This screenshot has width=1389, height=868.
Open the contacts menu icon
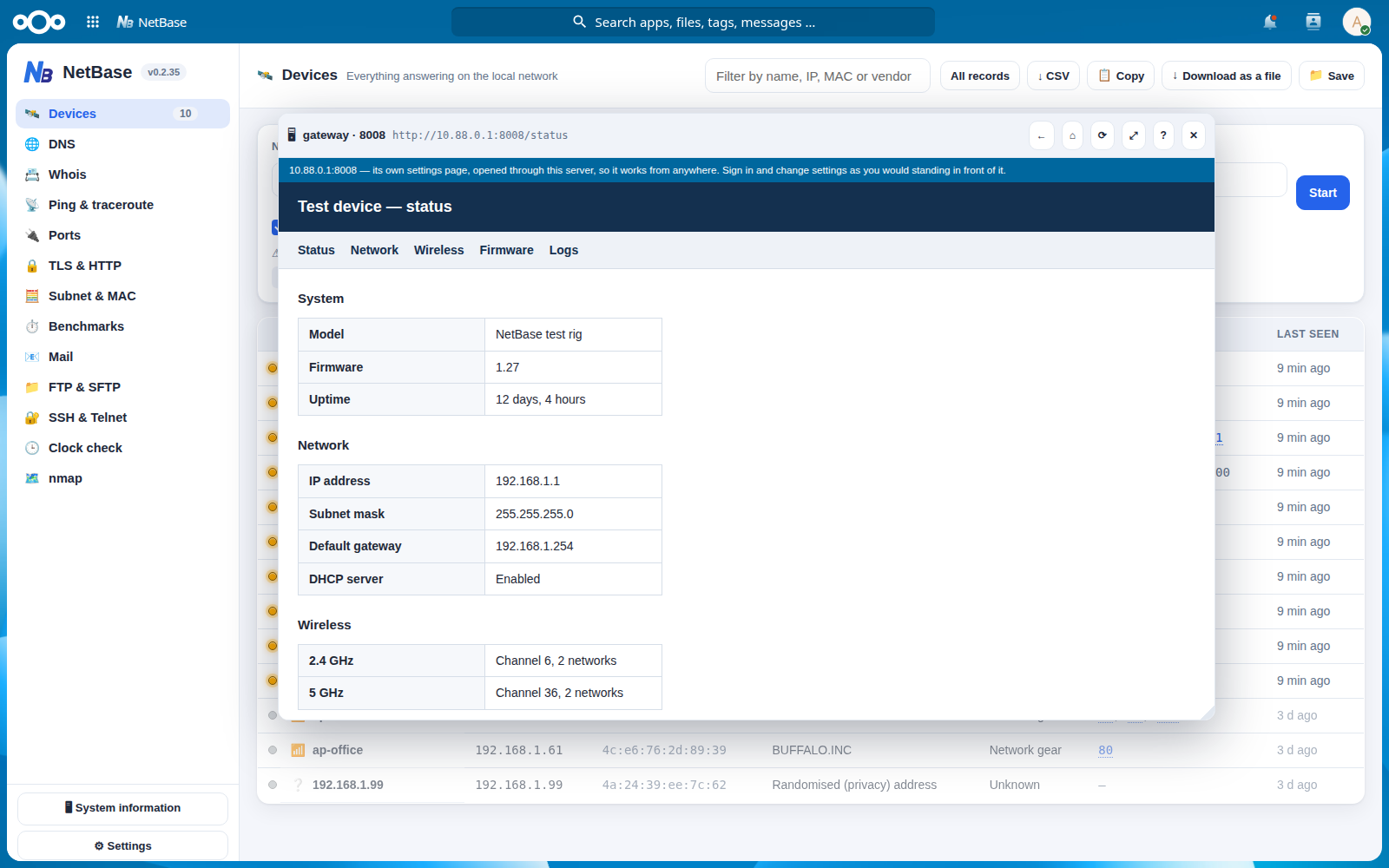(1313, 22)
